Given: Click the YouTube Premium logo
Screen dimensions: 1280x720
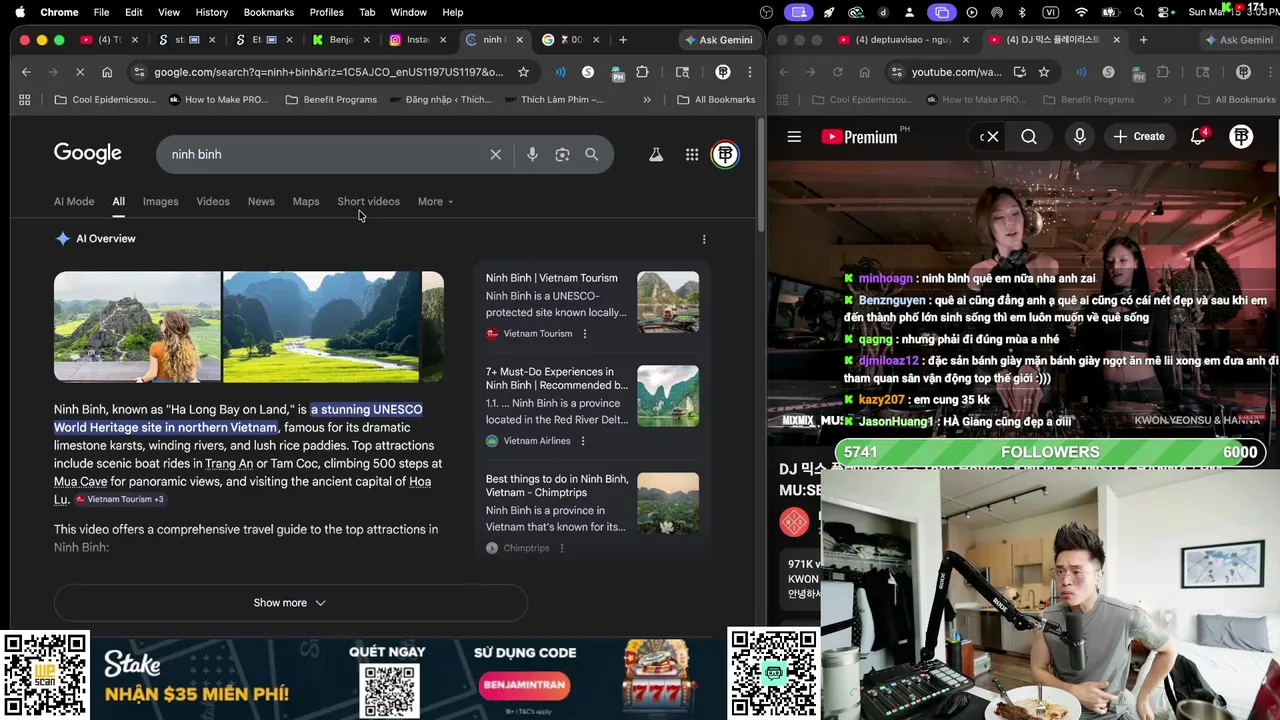Looking at the screenshot, I should click(x=860, y=137).
